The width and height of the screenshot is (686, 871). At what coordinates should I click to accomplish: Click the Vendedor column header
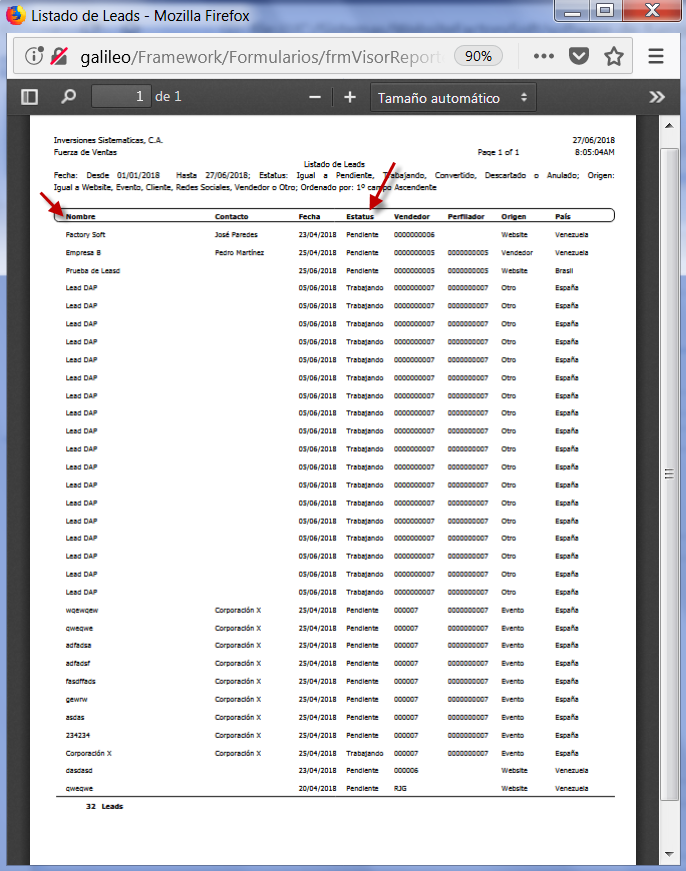pyautogui.click(x=412, y=217)
